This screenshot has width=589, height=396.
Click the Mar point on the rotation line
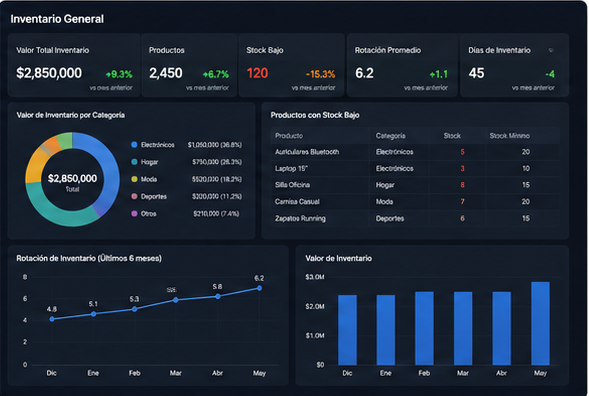tap(175, 300)
